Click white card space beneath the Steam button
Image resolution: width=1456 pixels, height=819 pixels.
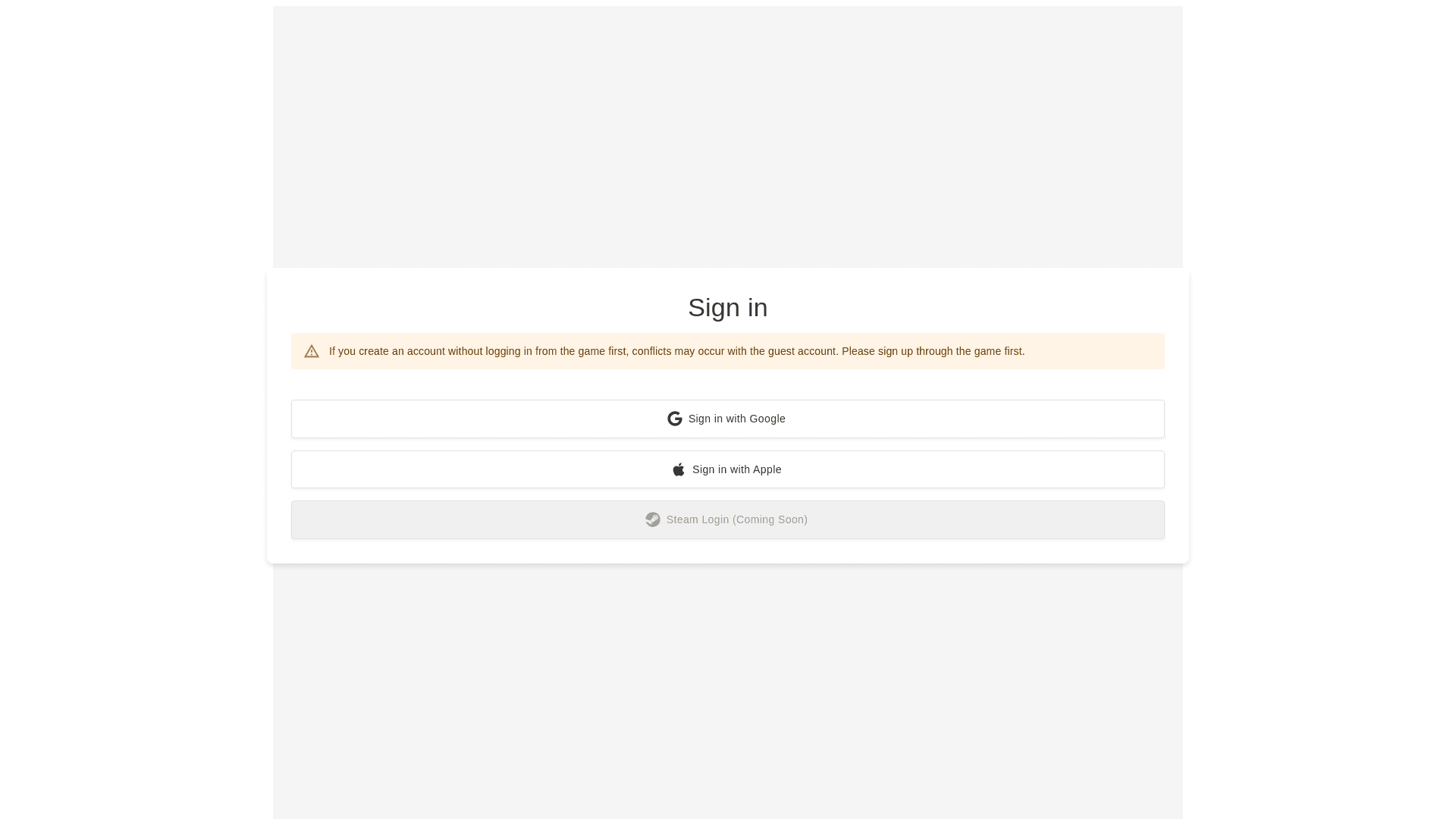tap(727, 551)
